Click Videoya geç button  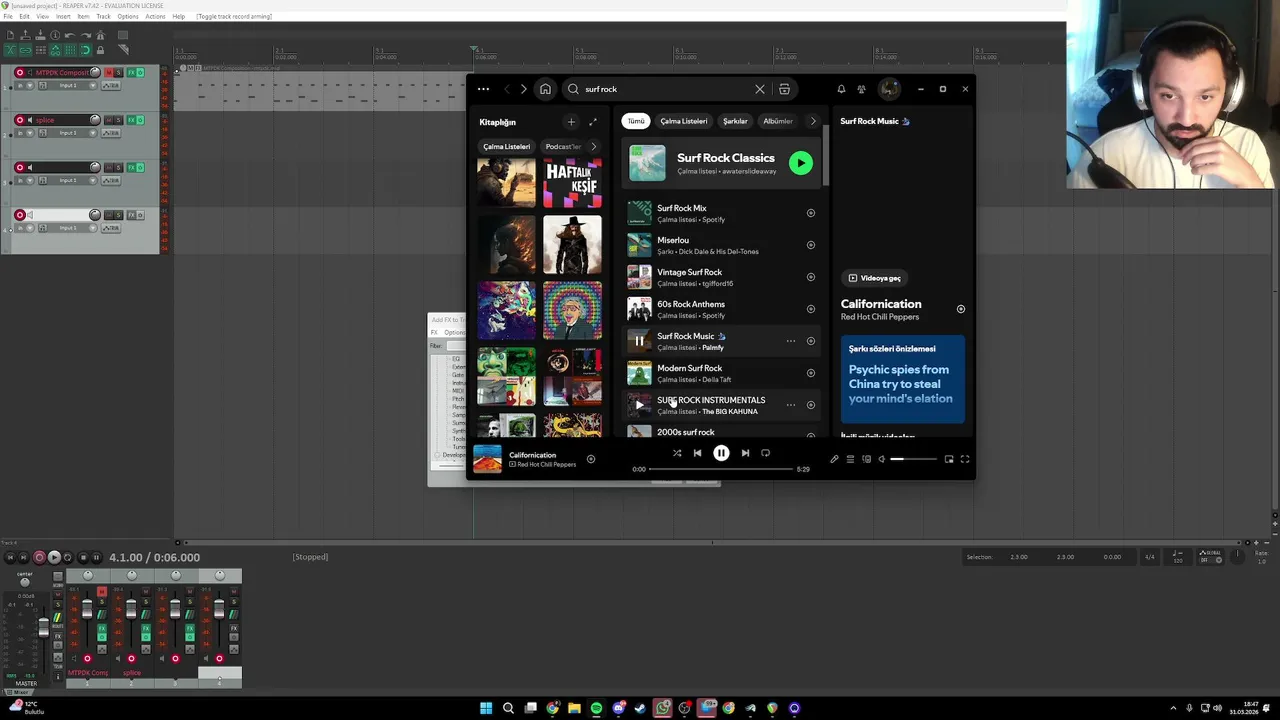tap(875, 278)
